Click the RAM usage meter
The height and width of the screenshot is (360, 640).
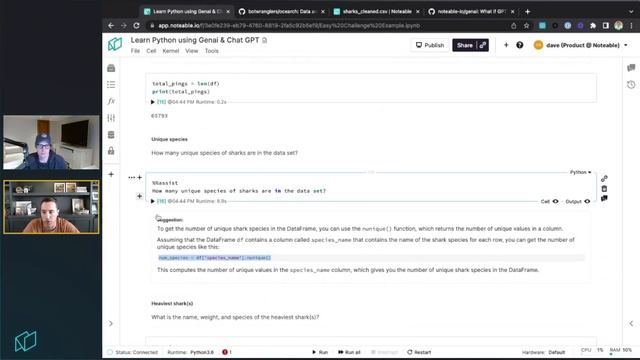click(620, 351)
